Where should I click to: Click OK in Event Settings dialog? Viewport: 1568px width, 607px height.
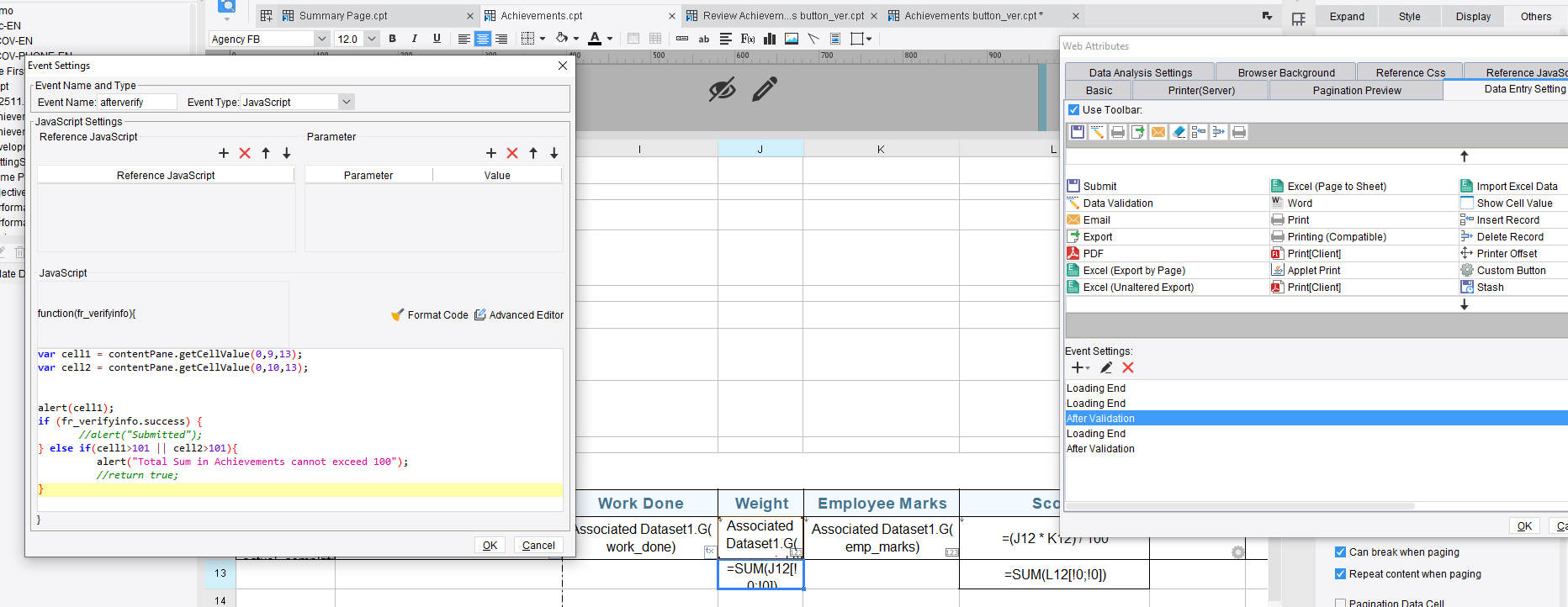tap(490, 546)
